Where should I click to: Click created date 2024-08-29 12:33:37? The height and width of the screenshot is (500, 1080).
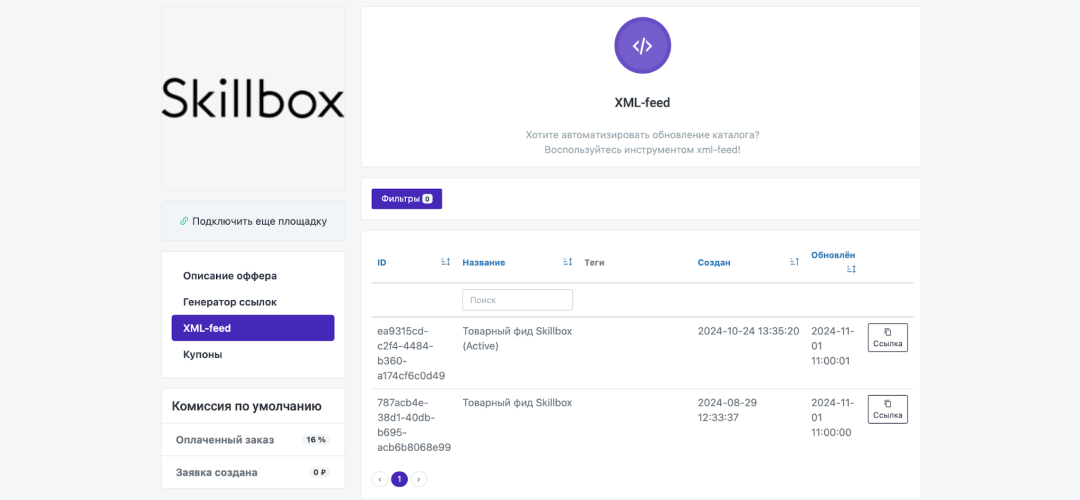click(727, 410)
